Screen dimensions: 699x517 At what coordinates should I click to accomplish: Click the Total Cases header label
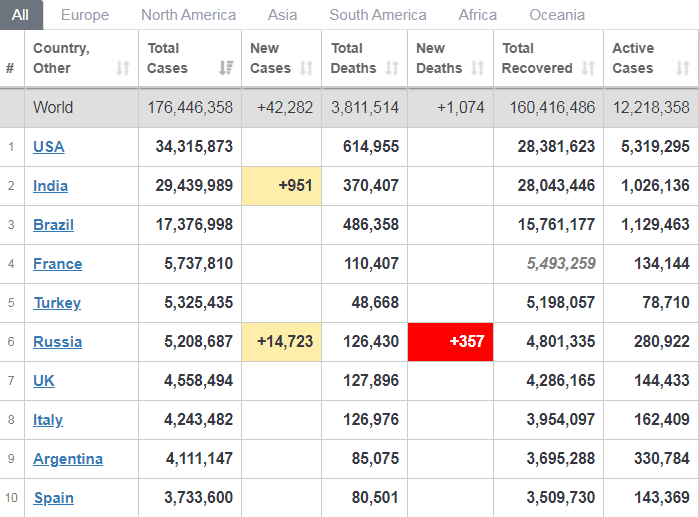pos(167,58)
